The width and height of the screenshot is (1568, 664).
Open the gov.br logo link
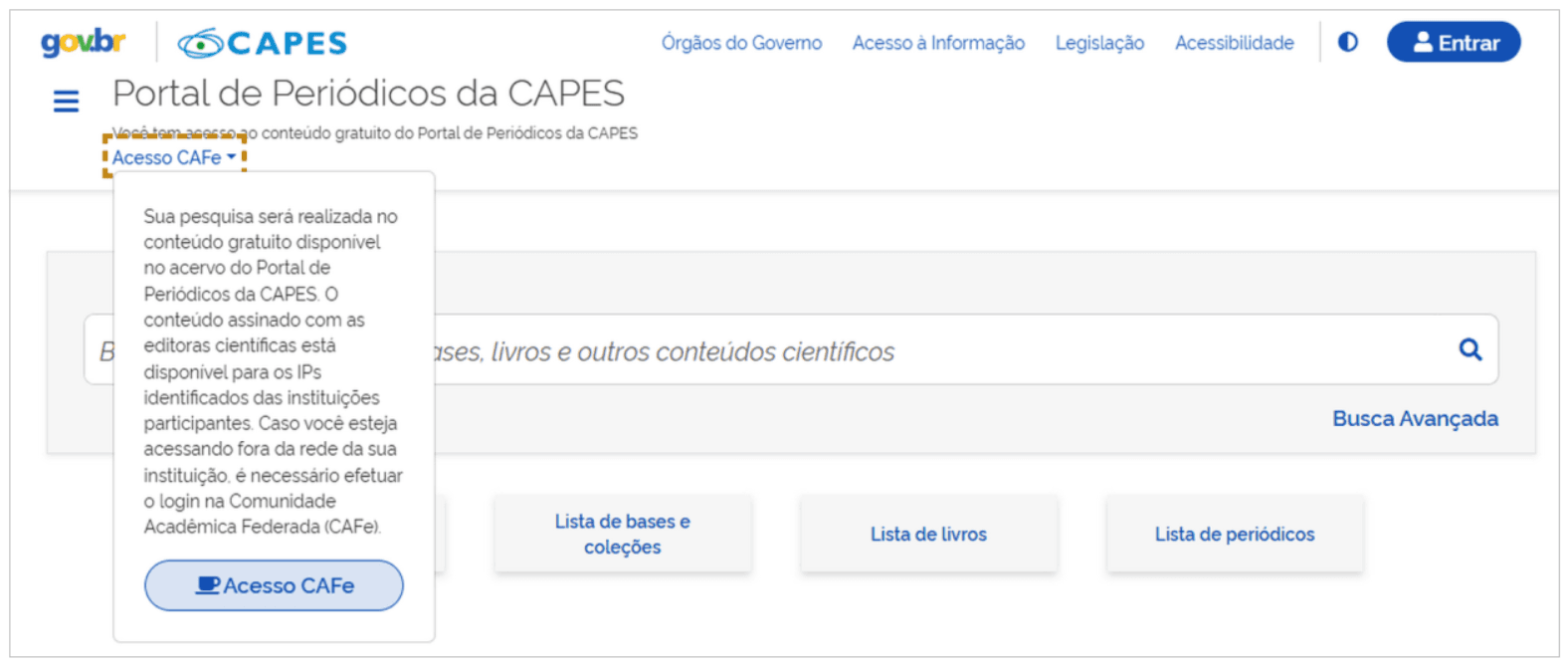click(x=83, y=43)
